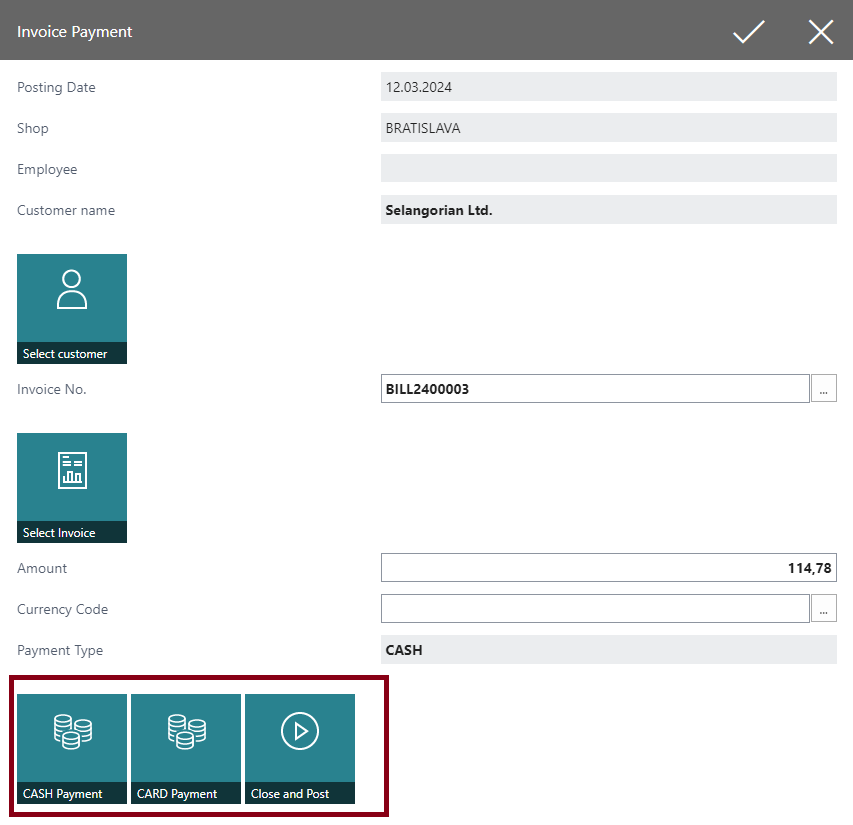Click the Invoice Payment title text
The image size is (853, 825).
click(x=75, y=32)
